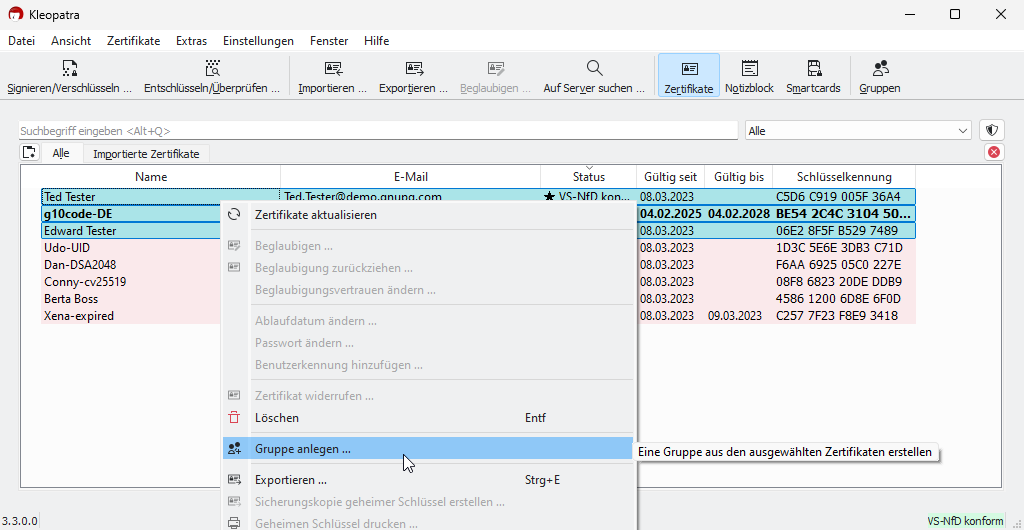This screenshot has width=1024, height=530.
Task: Select the Ted Tester certificate row
Action: pyautogui.click(x=478, y=196)
